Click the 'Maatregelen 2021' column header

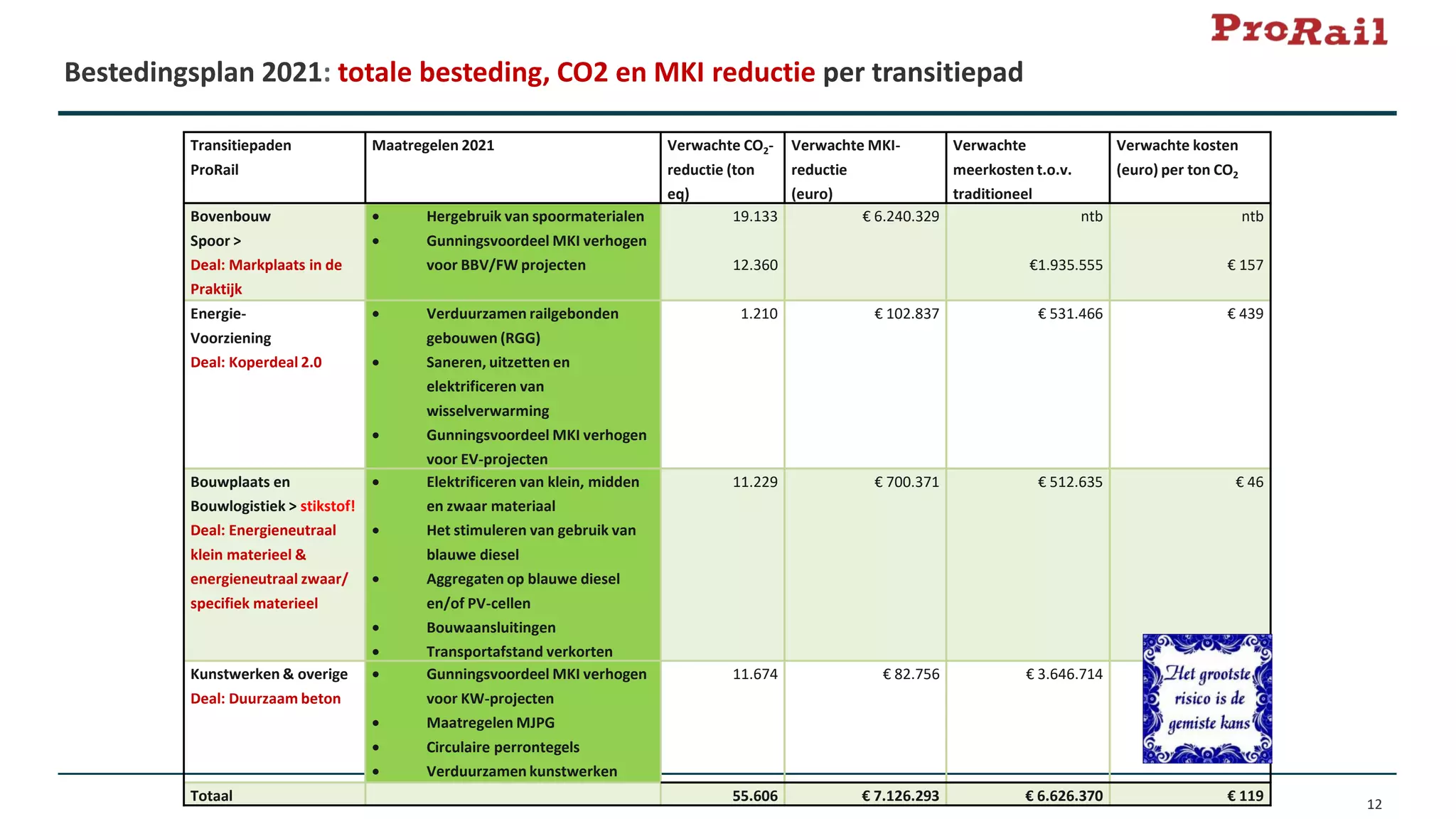pos(433,146)
